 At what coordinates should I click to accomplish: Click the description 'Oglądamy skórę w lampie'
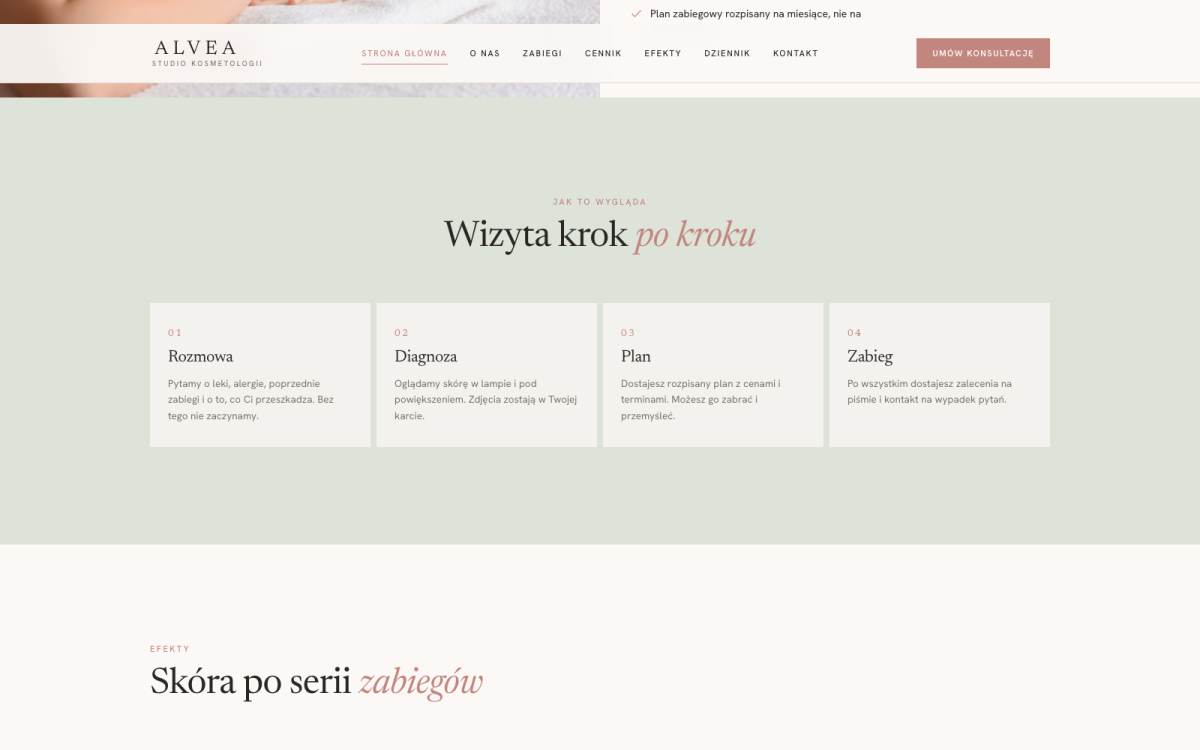(486, 400)
